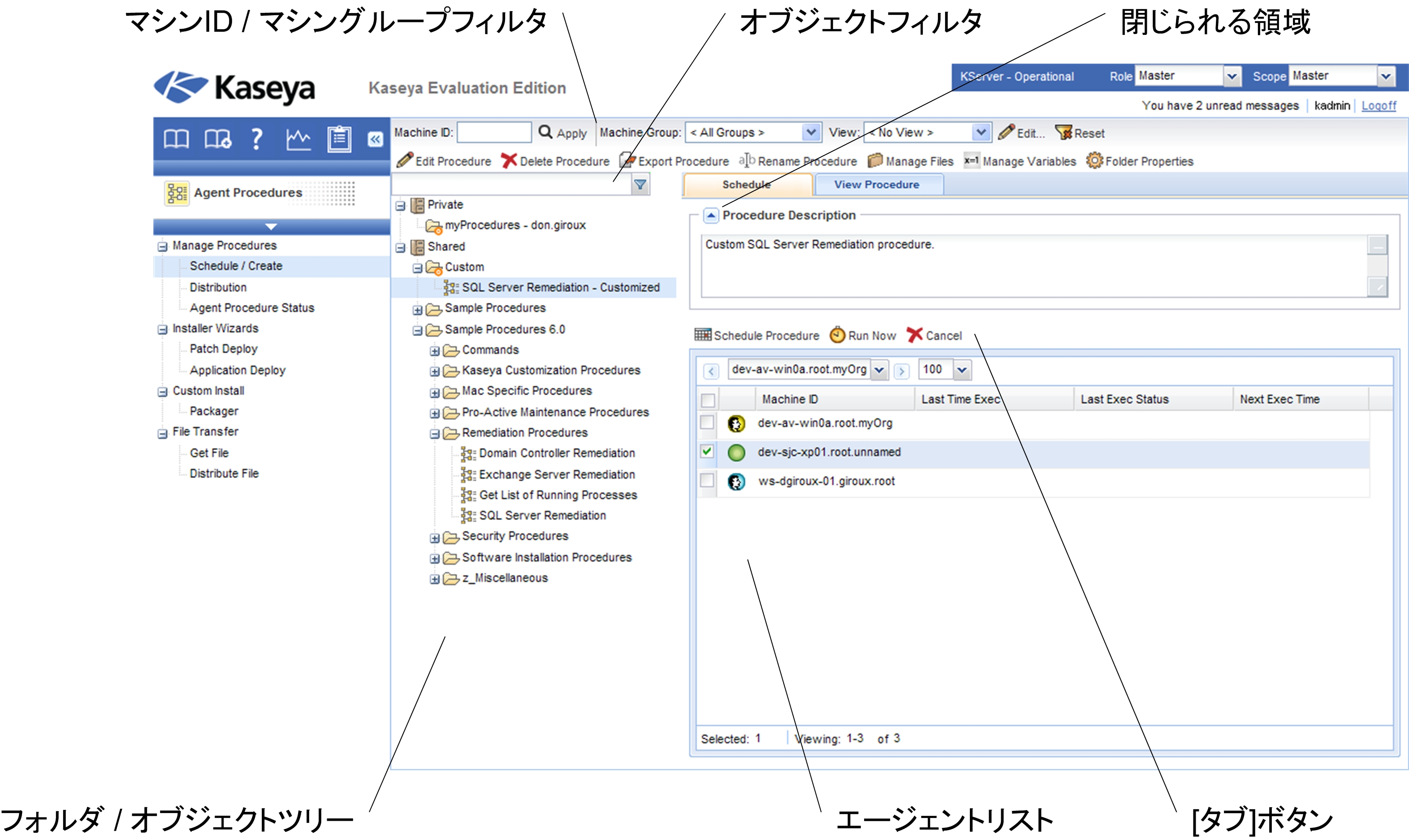
Task: Collapse the Procedure Description section
Action: pyautogui.click(x=710, y=215)
